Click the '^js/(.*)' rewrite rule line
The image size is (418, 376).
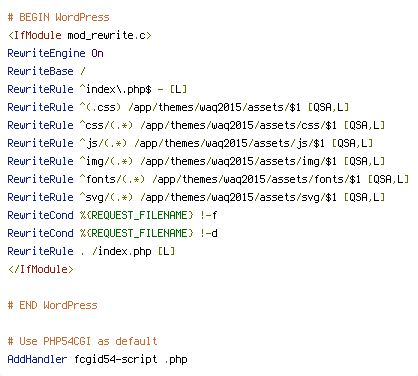(x=190, y=143)
